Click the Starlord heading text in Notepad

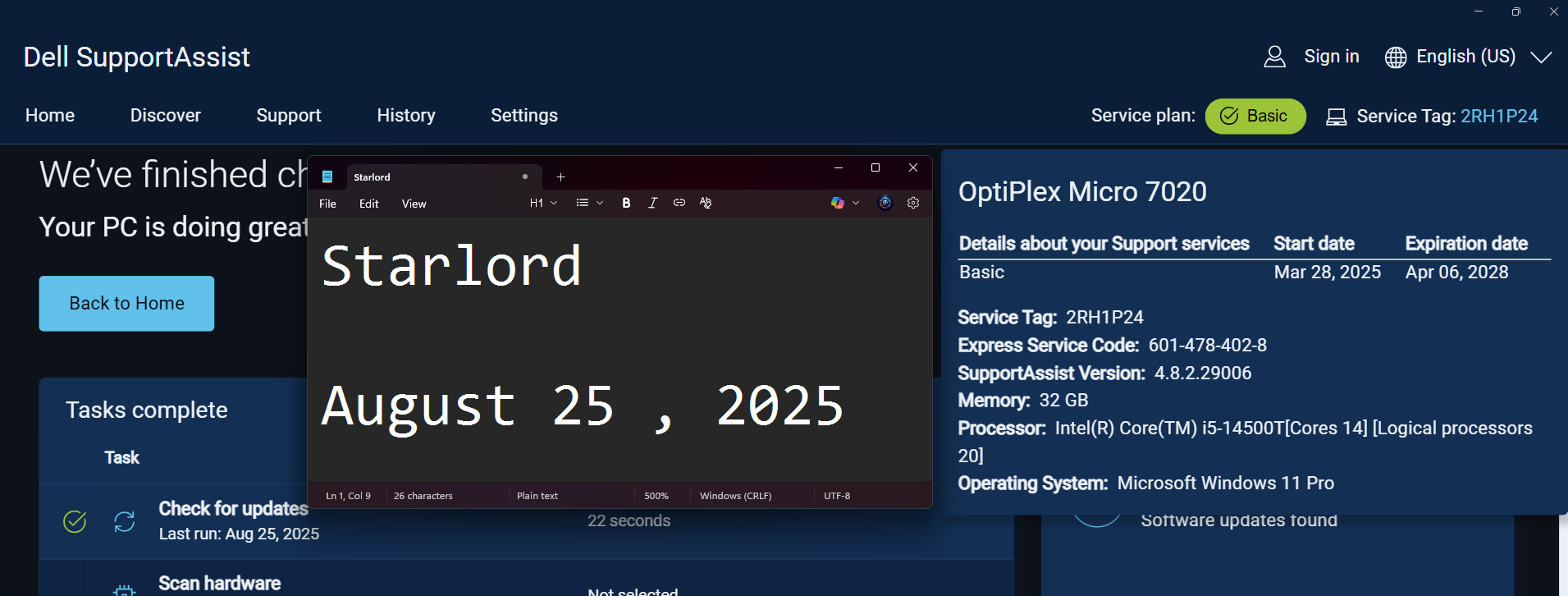point(452,267)
